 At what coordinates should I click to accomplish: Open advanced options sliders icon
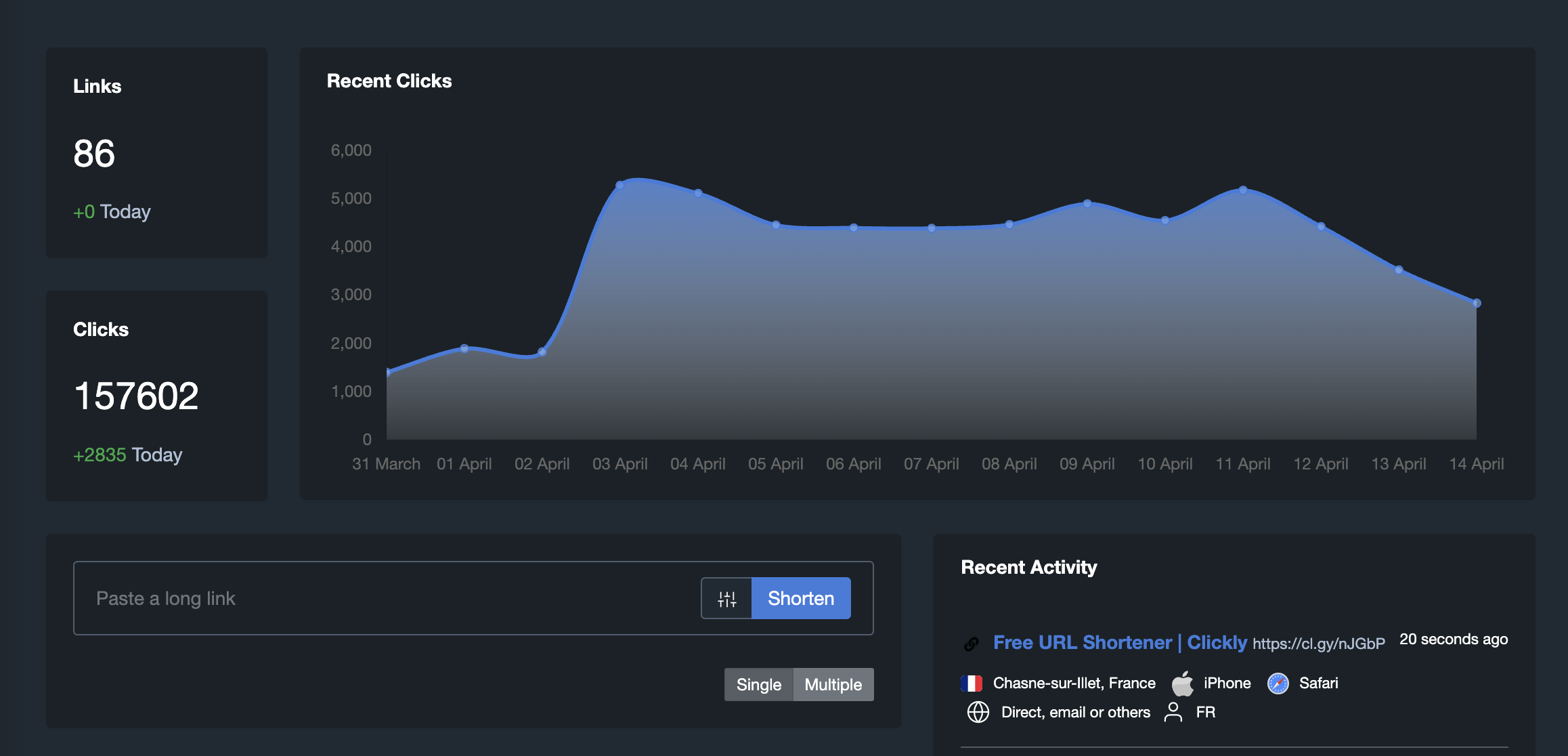(x=726, y=598)
